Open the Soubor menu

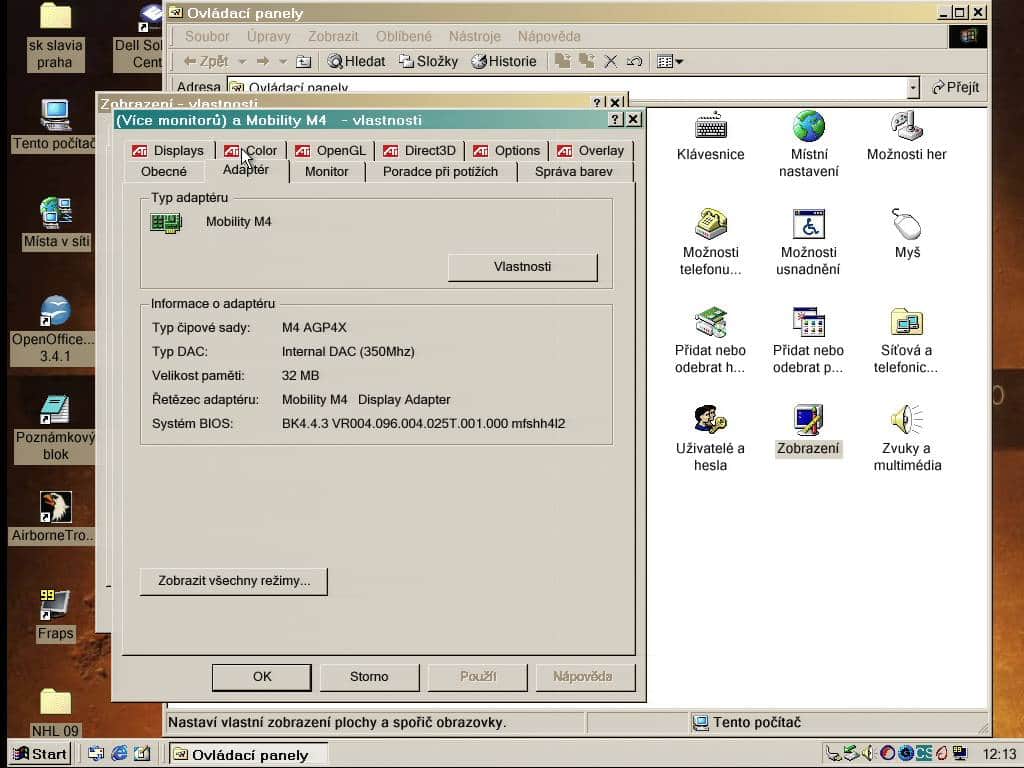click(x=207, y=37)
